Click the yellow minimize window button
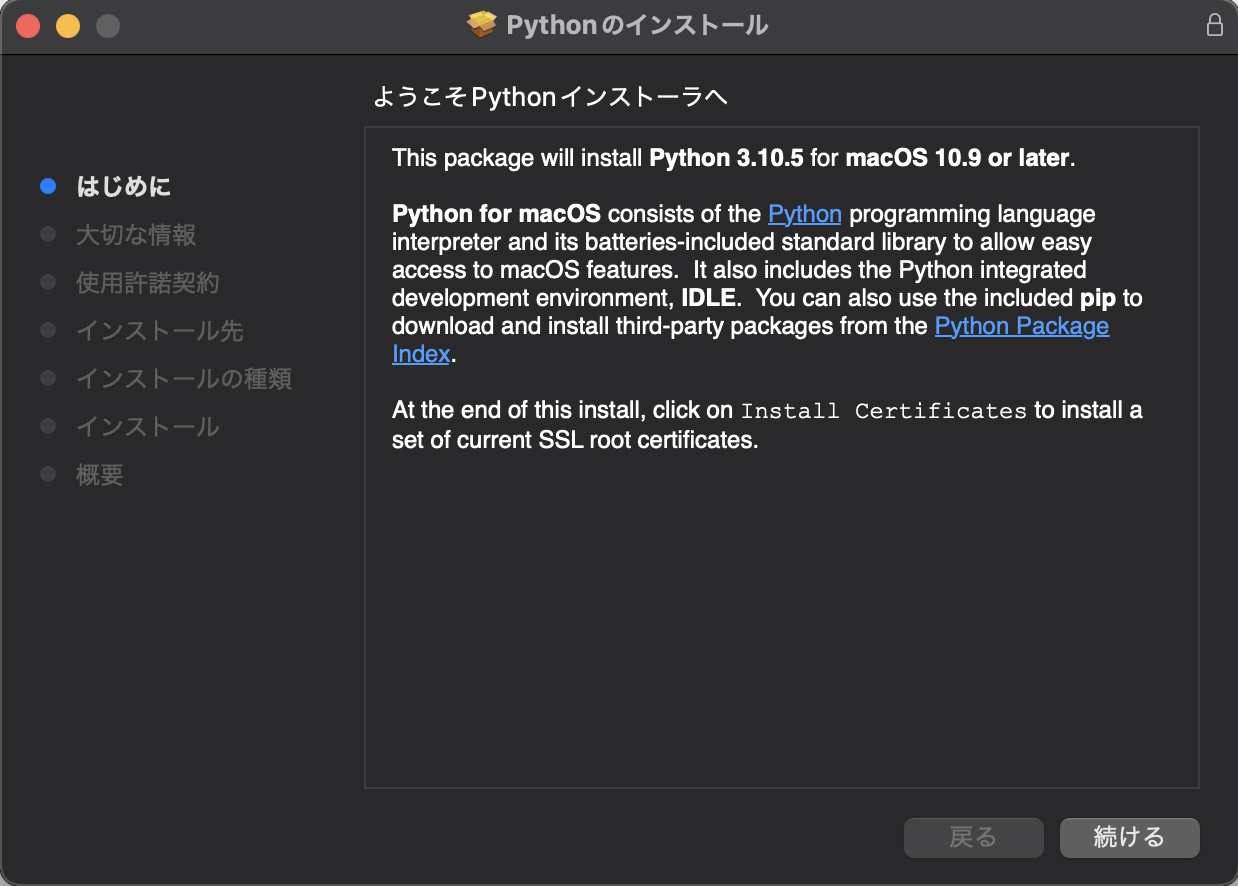Image resolution: width=1238 pixels, height=886 pixels. click(68, 26)
